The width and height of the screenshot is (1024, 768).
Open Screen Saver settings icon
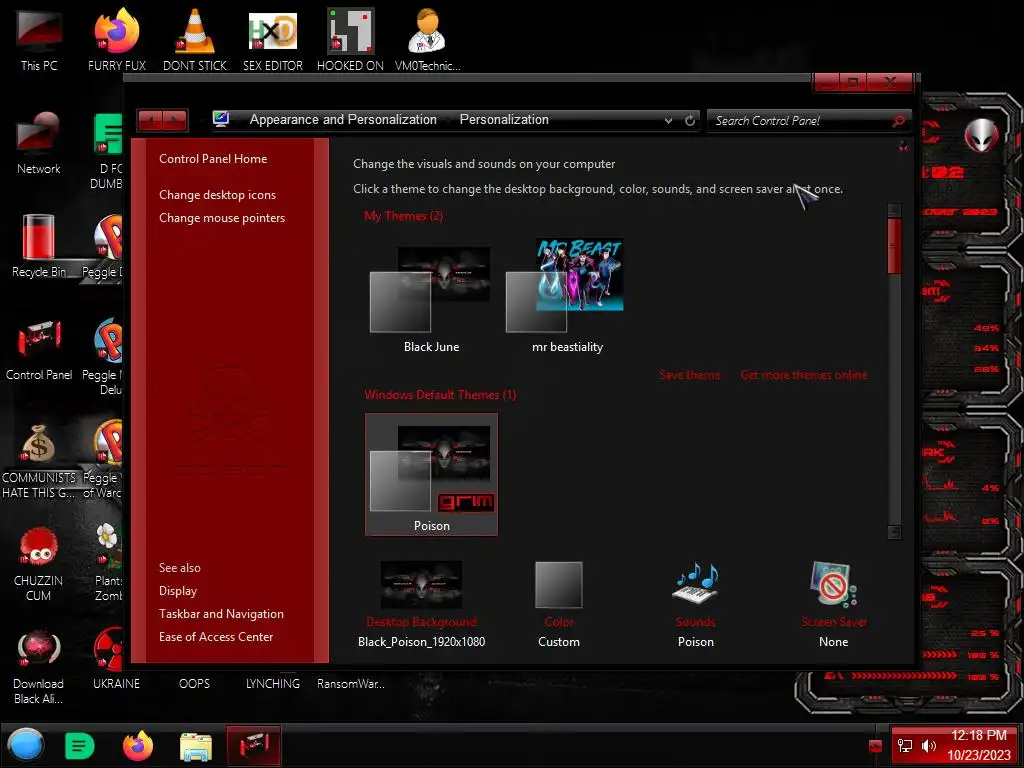tap(833, 583)
